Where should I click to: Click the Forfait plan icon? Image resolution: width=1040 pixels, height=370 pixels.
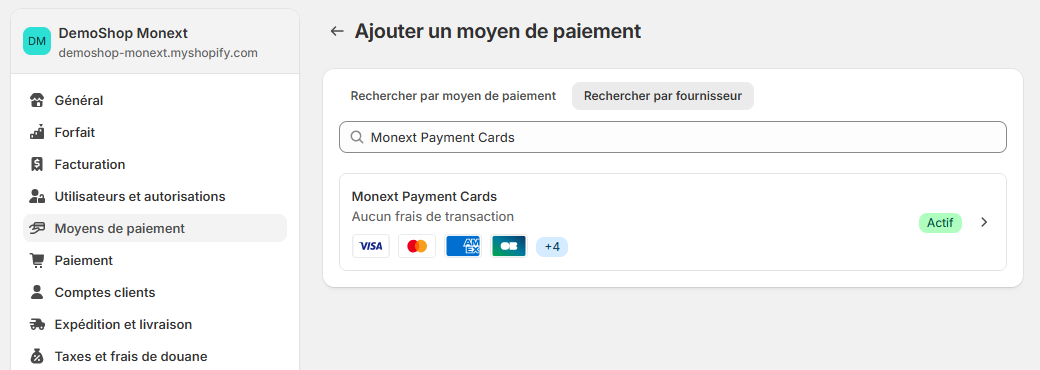pyautogui.click(x=37, y=133)
